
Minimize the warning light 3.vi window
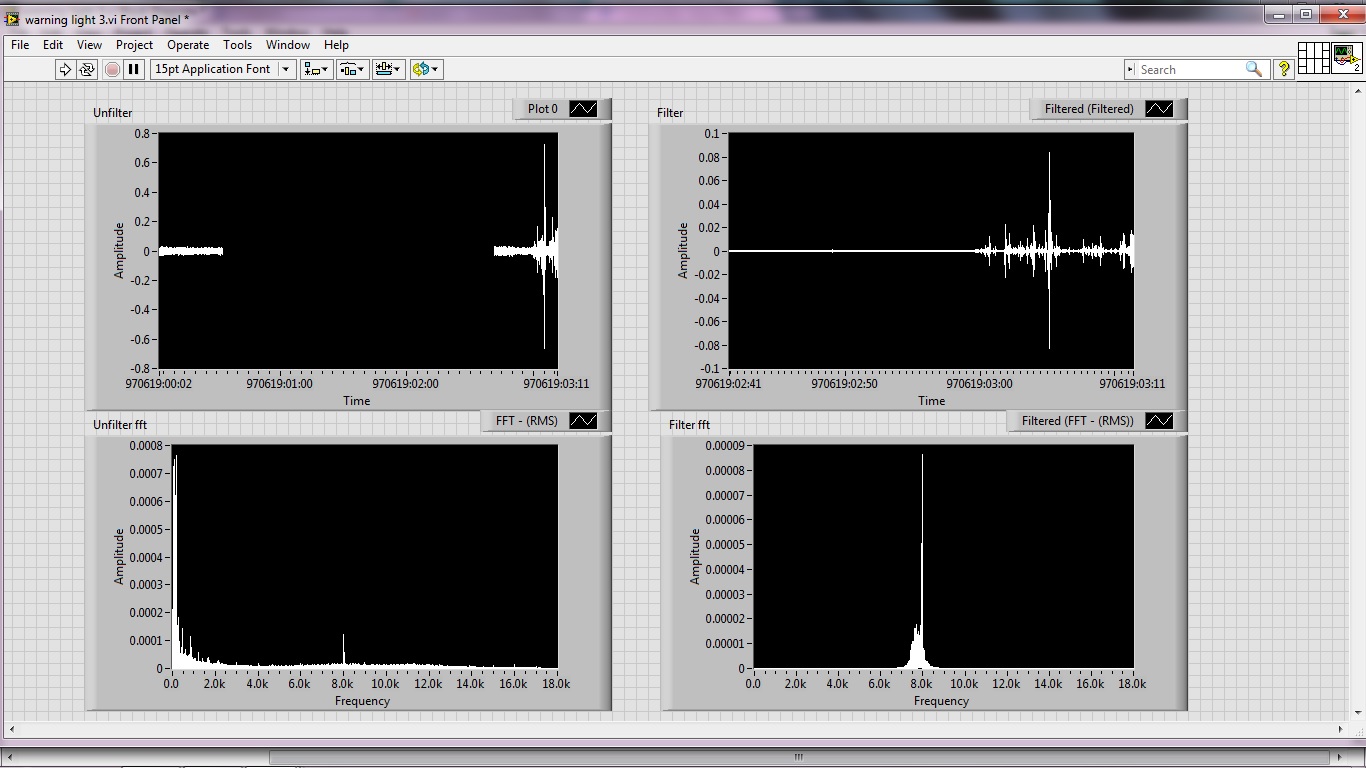click(1278, 14)
